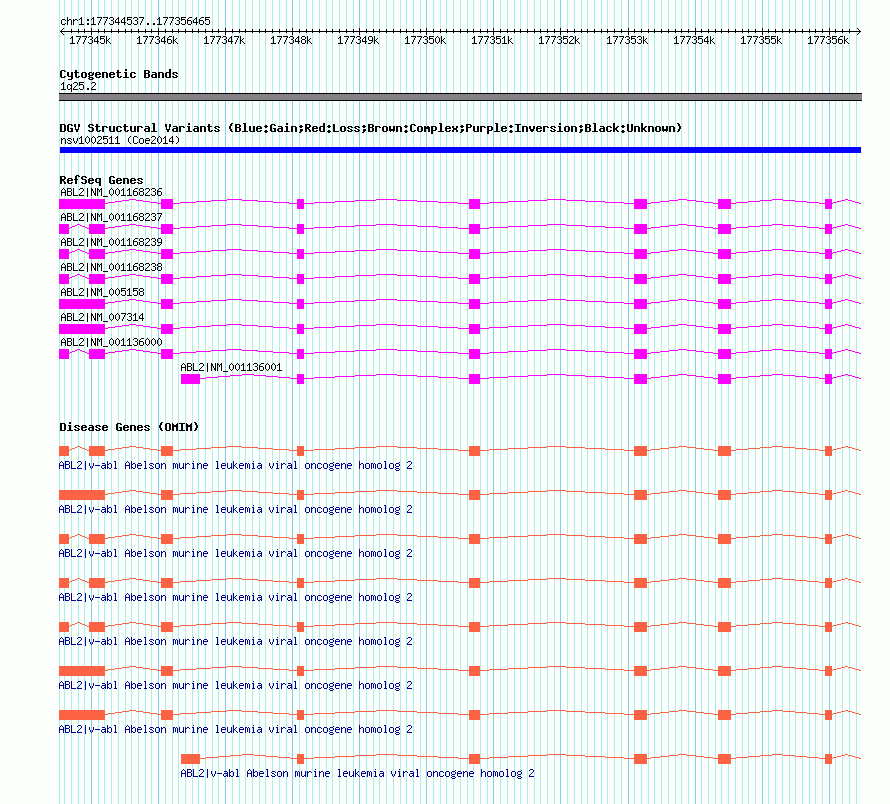
Task: Open the Cytogenetic Bands track header
Action: tap(119, 74)
